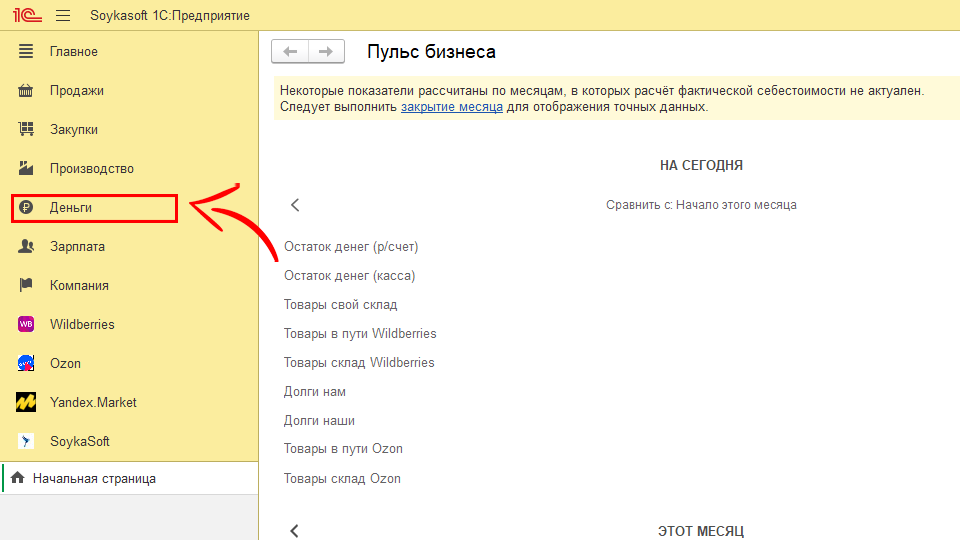The image size is (960, 540).
Task: Click the Yandex.Market logo icon
Action: point(27,403)
